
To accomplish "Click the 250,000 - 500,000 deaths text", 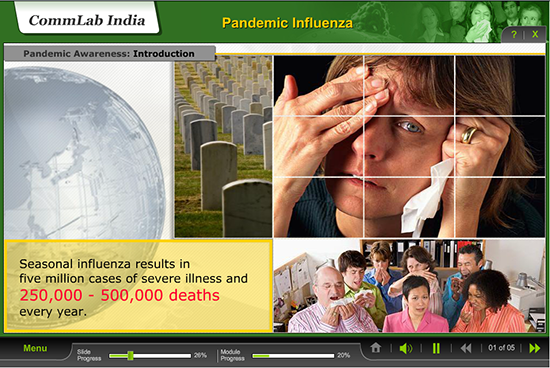I will point(120,295).
